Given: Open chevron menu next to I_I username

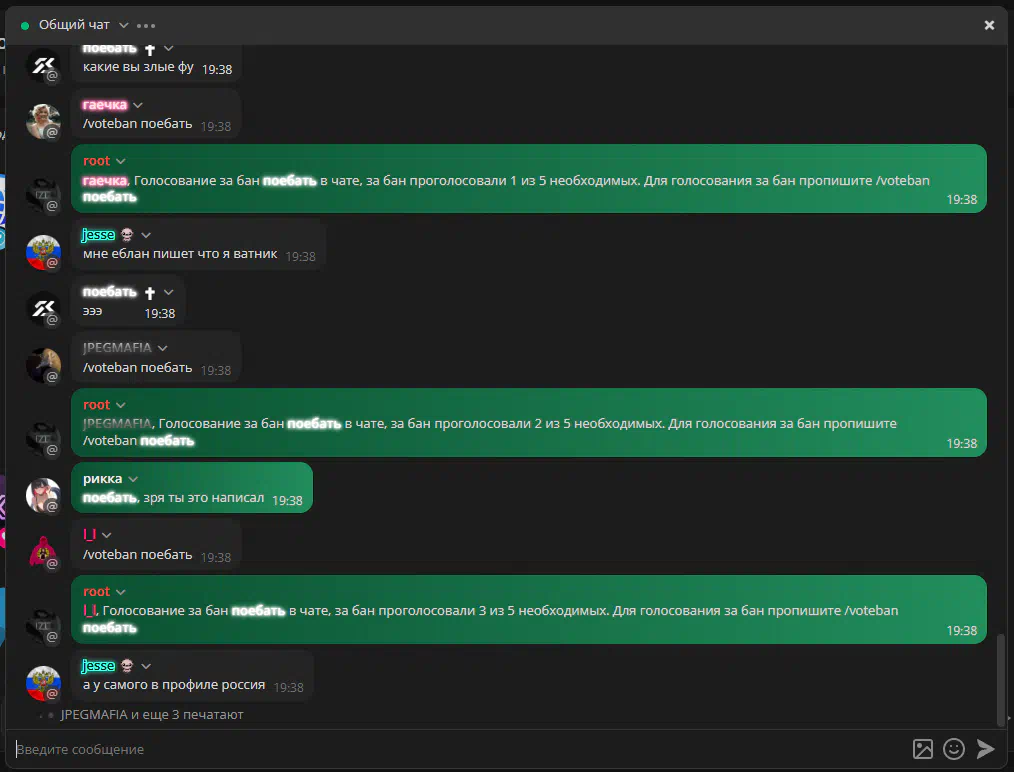Looking at the screenshot, I should [x=107, y=535].
